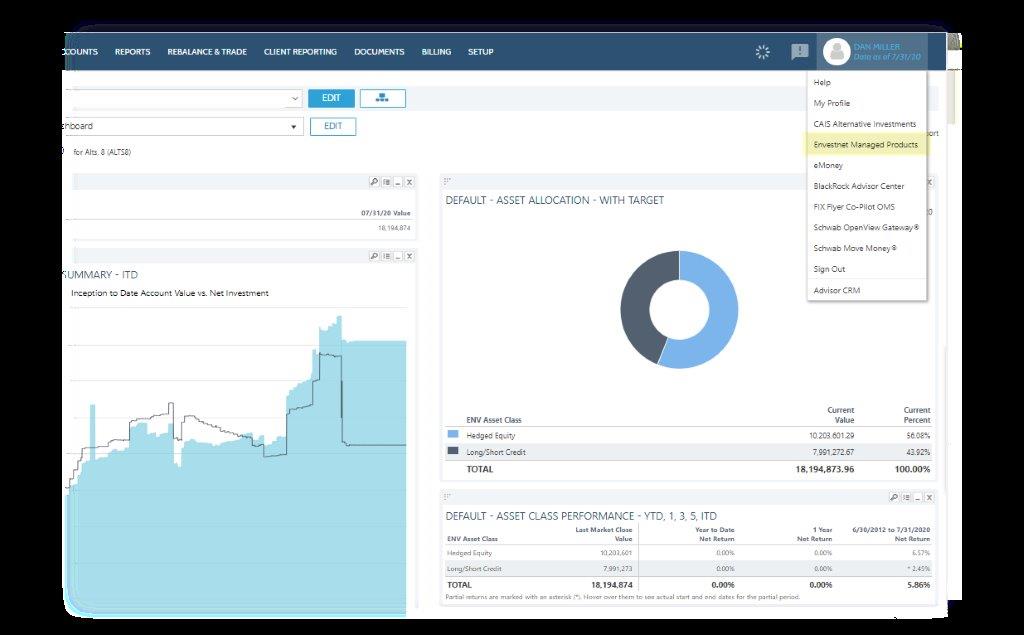Click the Year to Date Net Return header
The width and height of the screenshot is (1024, 635).
[x=715, y=534]
